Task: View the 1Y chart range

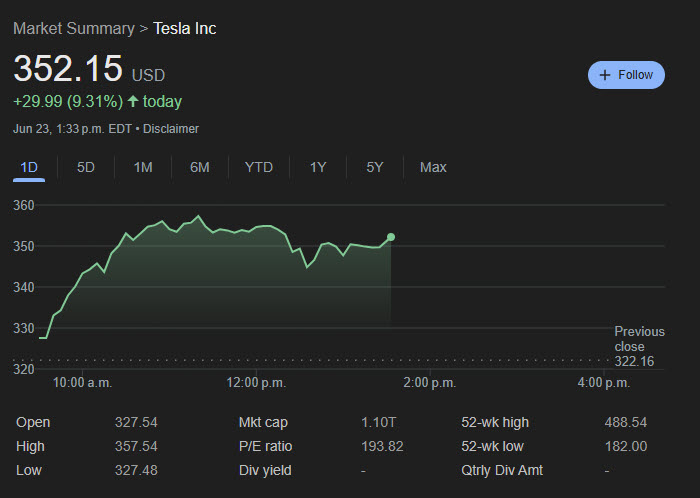Action: (318, 167)
